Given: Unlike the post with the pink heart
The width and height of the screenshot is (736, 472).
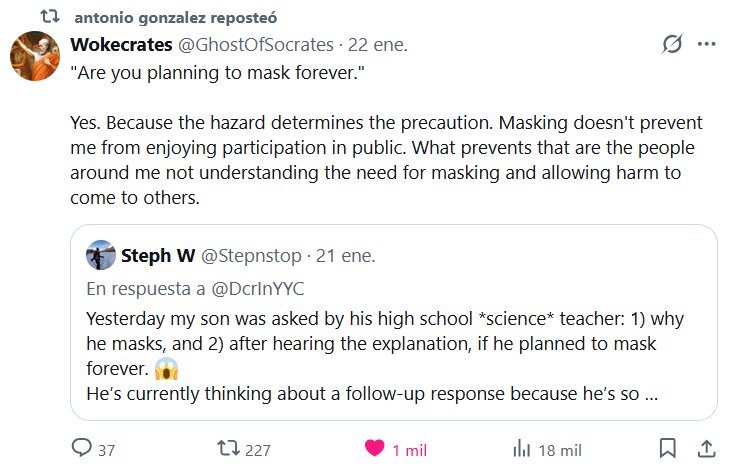Looking at the screenshot, I should coord(375,449).
